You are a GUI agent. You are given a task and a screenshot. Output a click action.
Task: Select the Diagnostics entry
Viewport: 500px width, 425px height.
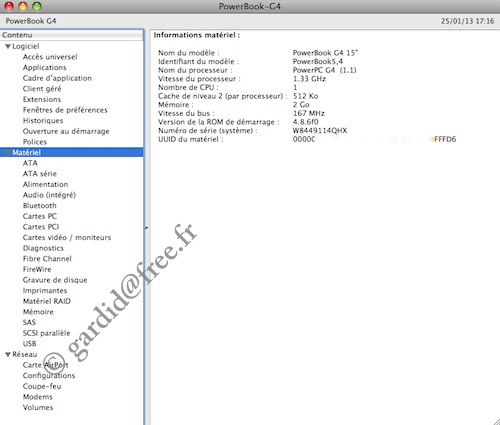pos(43,248)
